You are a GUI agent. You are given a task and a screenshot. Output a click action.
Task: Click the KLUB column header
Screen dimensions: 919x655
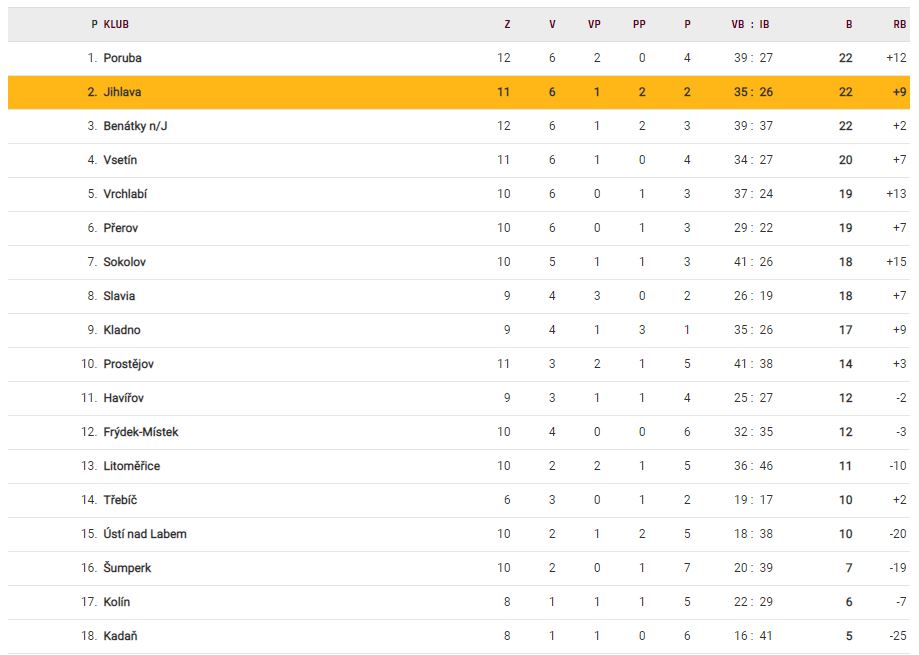click(x=116, y=24)
